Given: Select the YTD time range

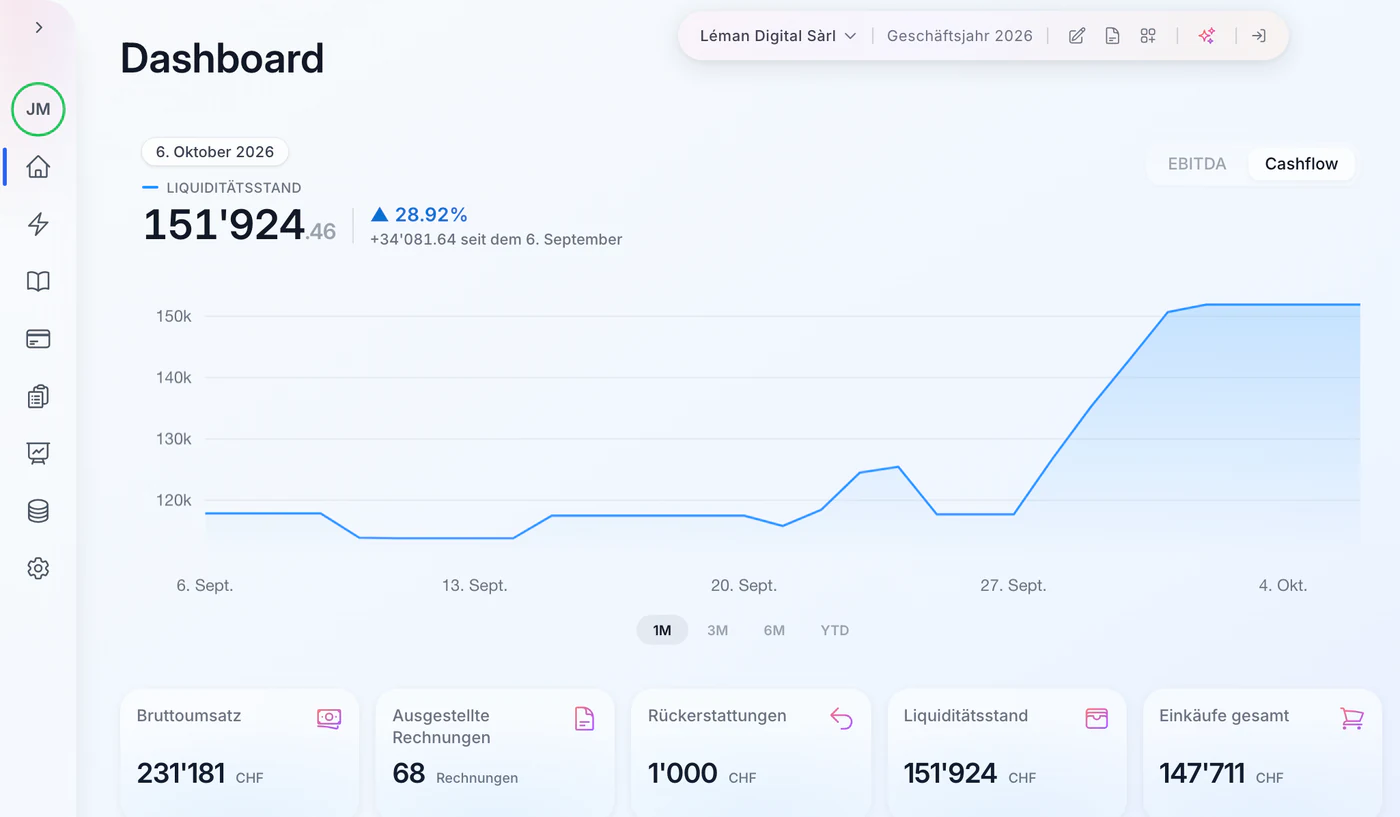Looking at the screenshot, I should [x=835, y=630].
